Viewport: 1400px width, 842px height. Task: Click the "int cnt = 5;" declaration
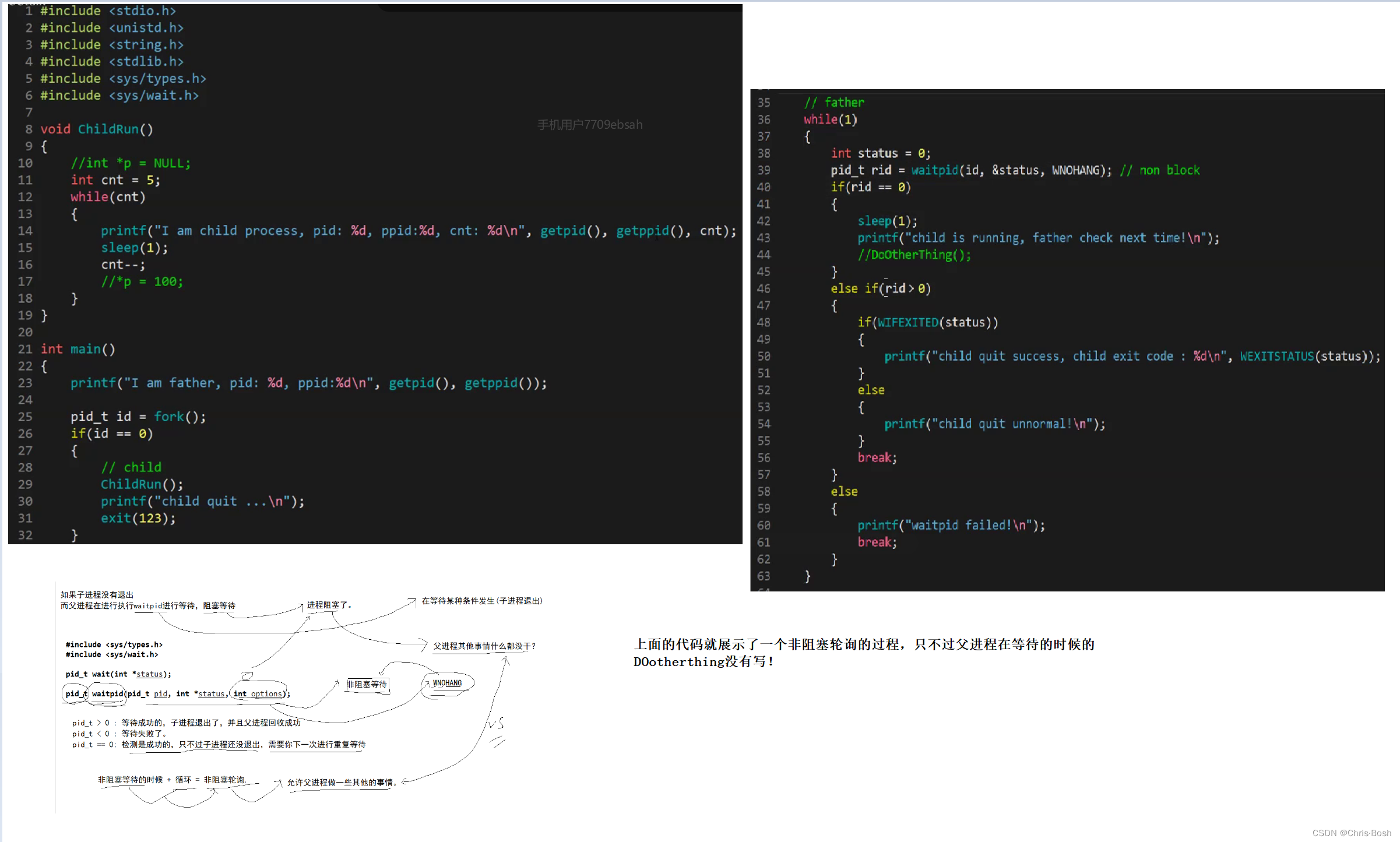pos(115,180)
